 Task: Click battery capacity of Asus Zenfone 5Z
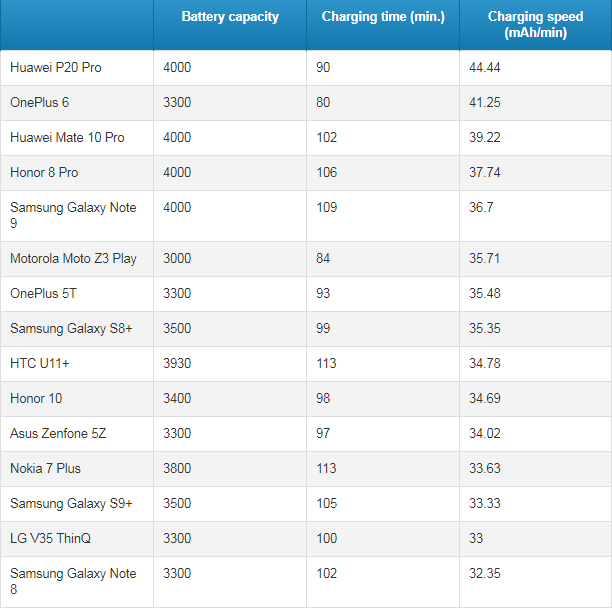(x=177, y=434)
